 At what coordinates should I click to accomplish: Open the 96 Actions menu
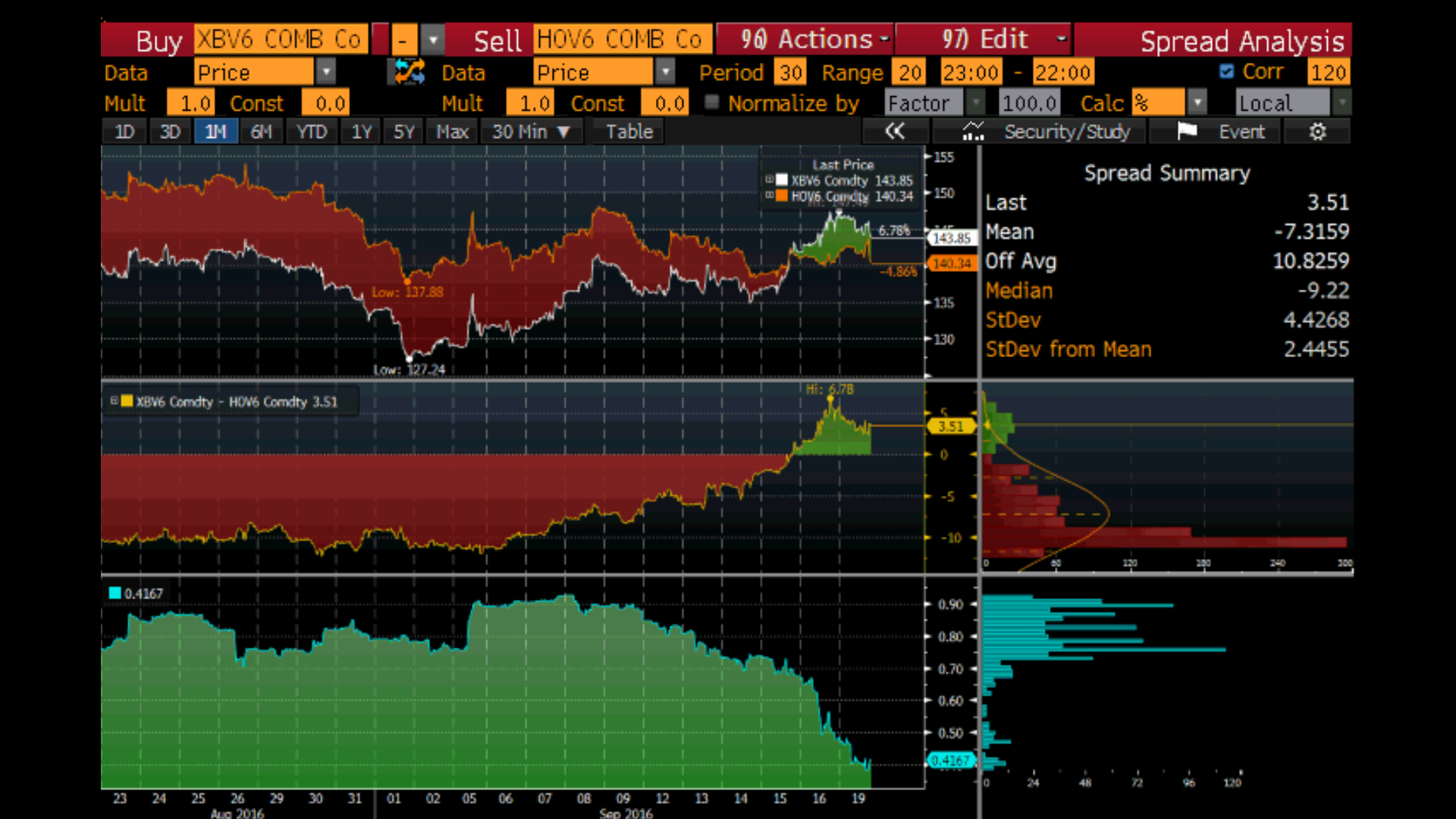805,39
